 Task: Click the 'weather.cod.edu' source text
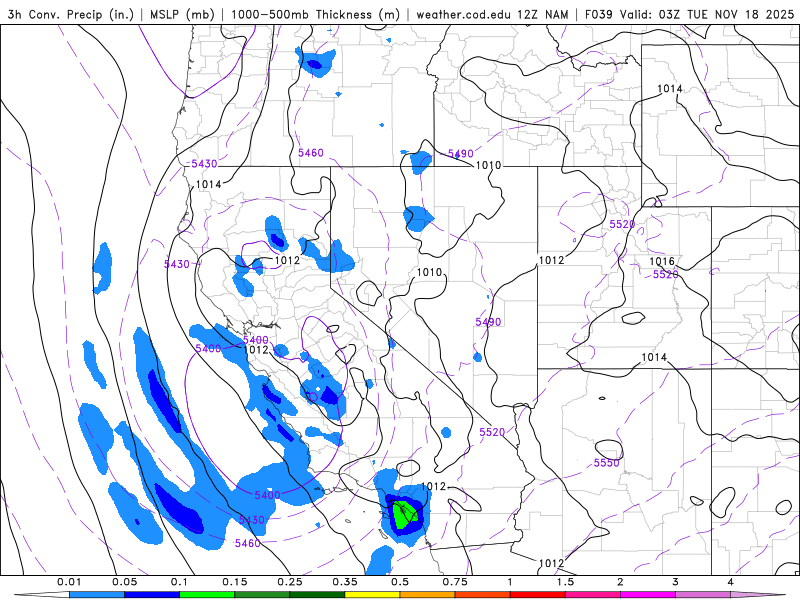click(x=463, y=14)
